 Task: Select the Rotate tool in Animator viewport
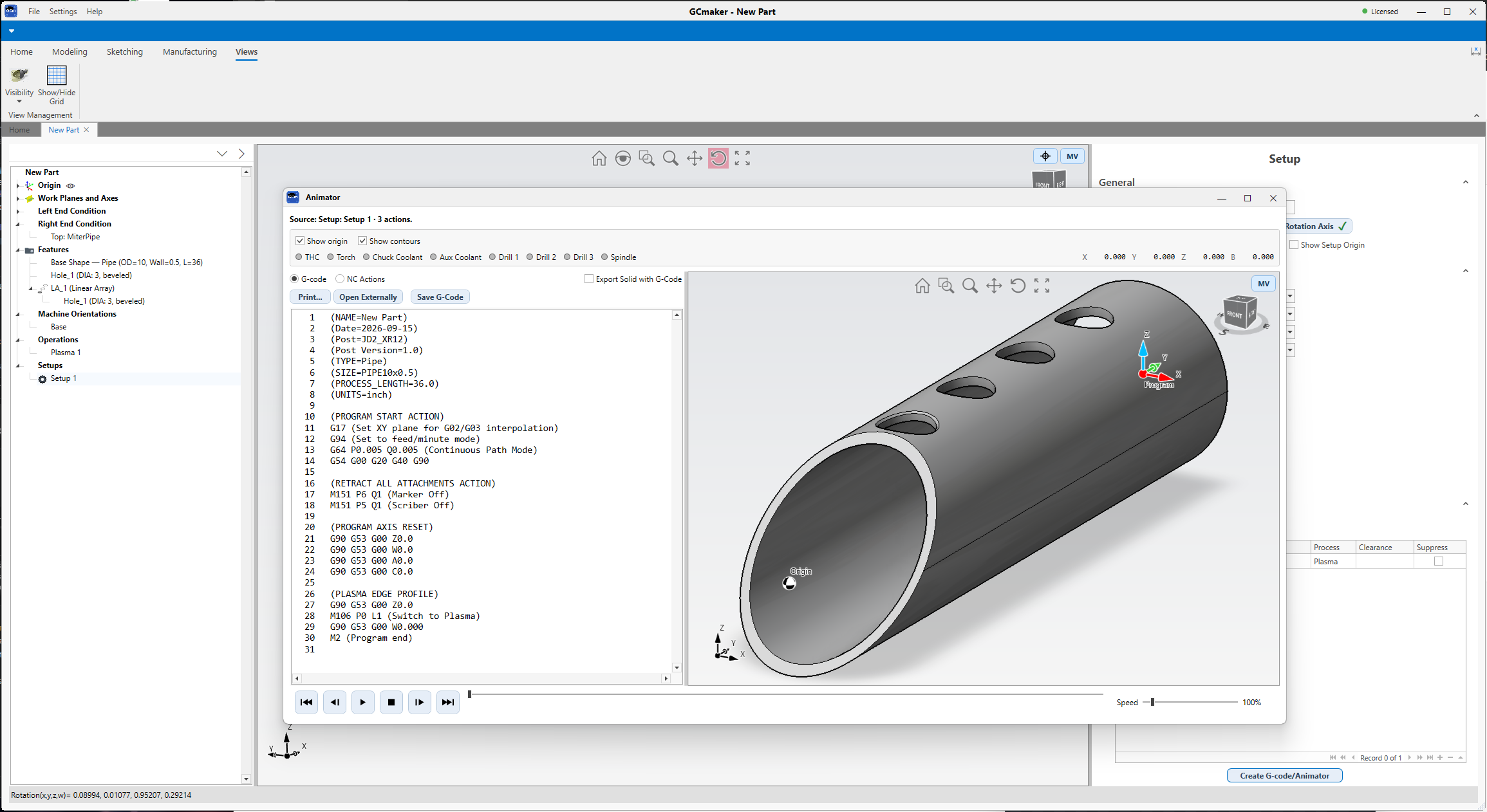[1018, 286]
